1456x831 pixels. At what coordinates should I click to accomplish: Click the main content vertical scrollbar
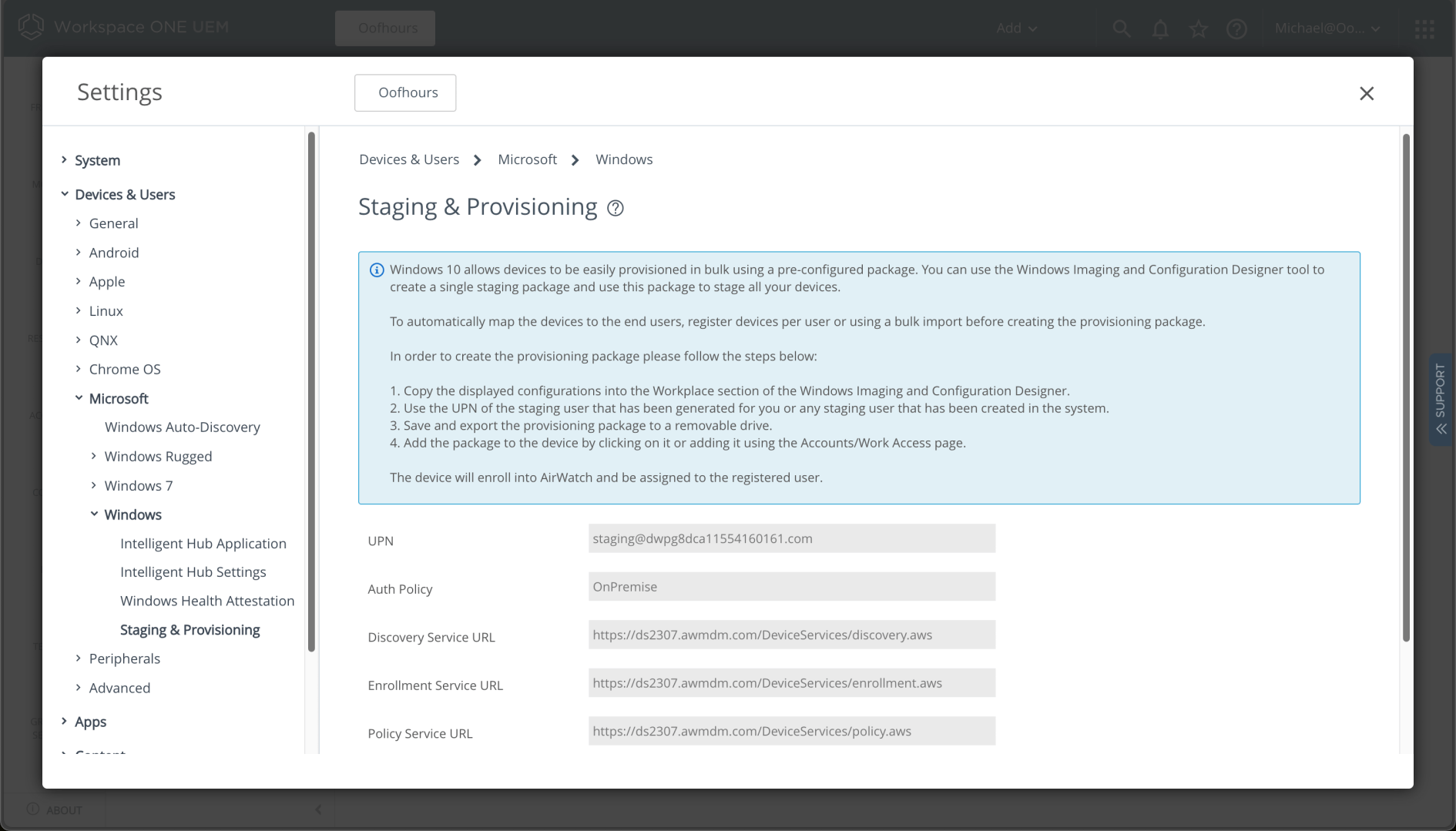pos(1405,385)
